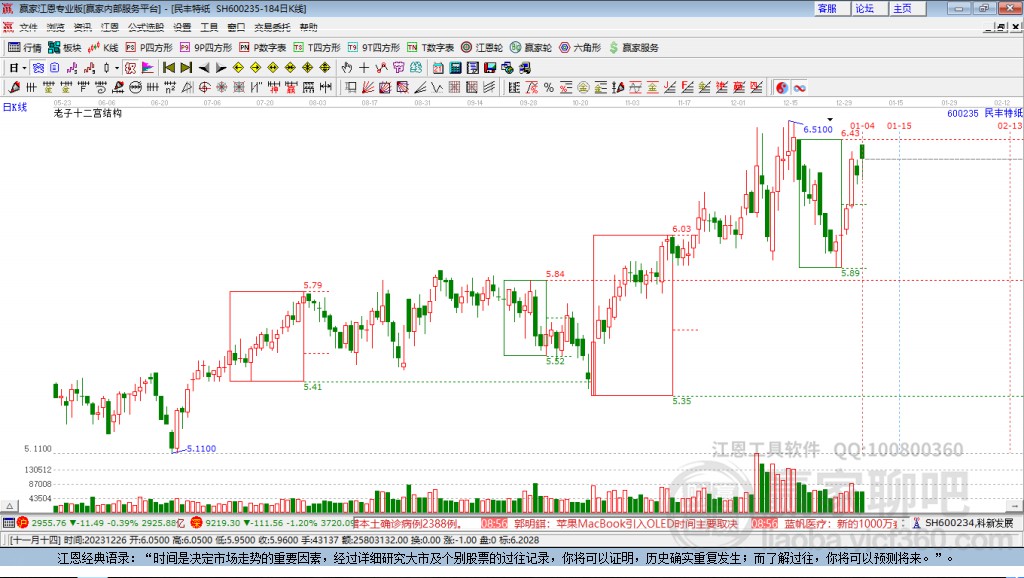Open the 赢家轮 wheel tool

pos(531,48)
